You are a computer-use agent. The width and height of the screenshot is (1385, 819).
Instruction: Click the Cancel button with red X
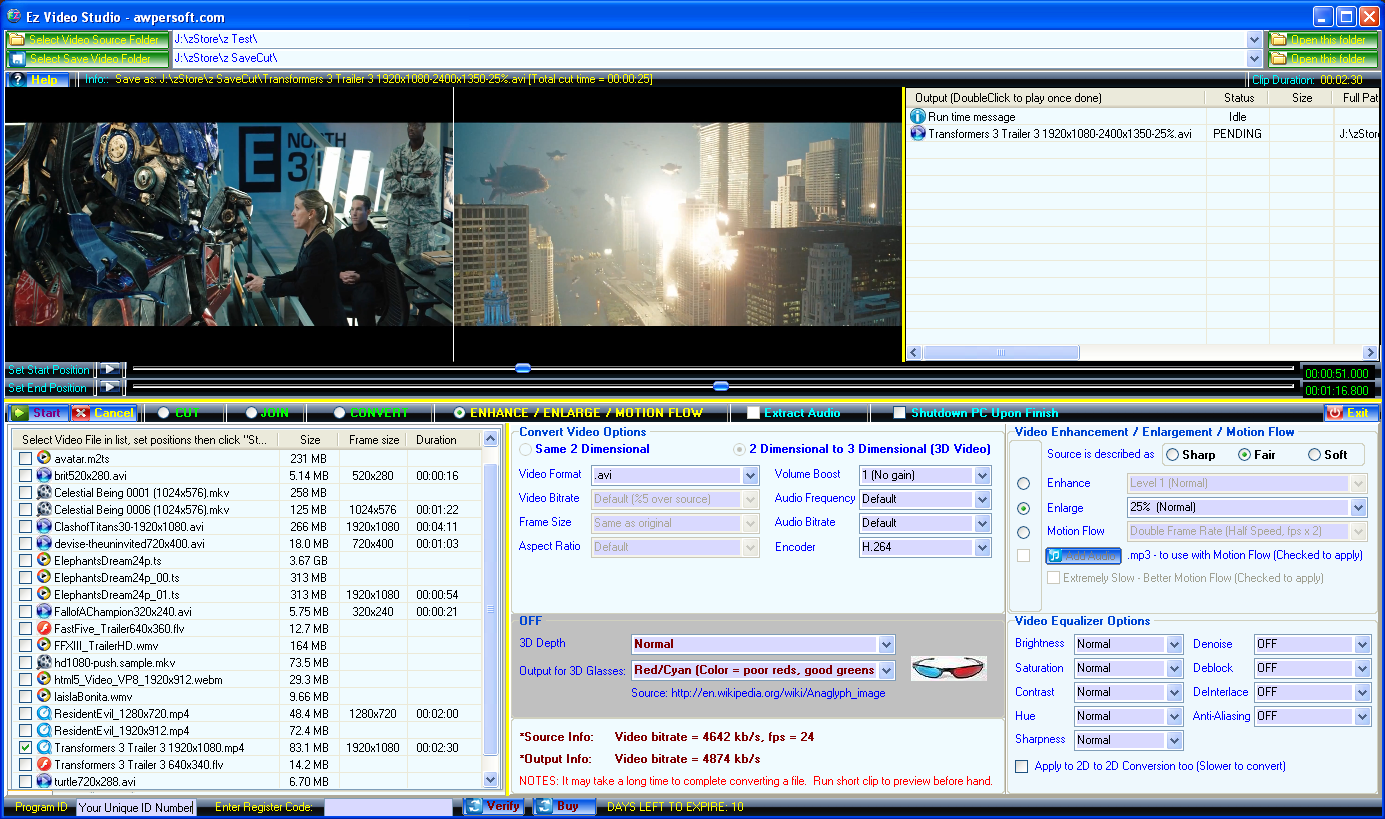(104, 413)
